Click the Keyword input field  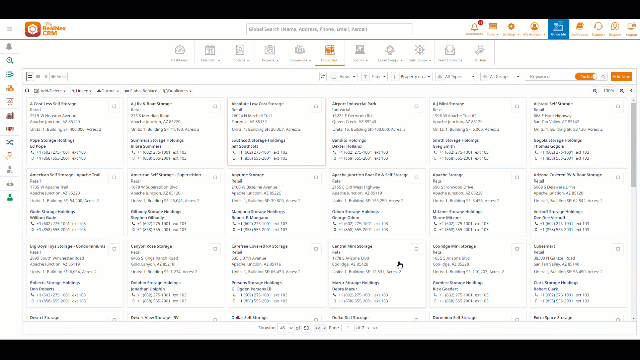pyautogui.click(x=549, y=77)
